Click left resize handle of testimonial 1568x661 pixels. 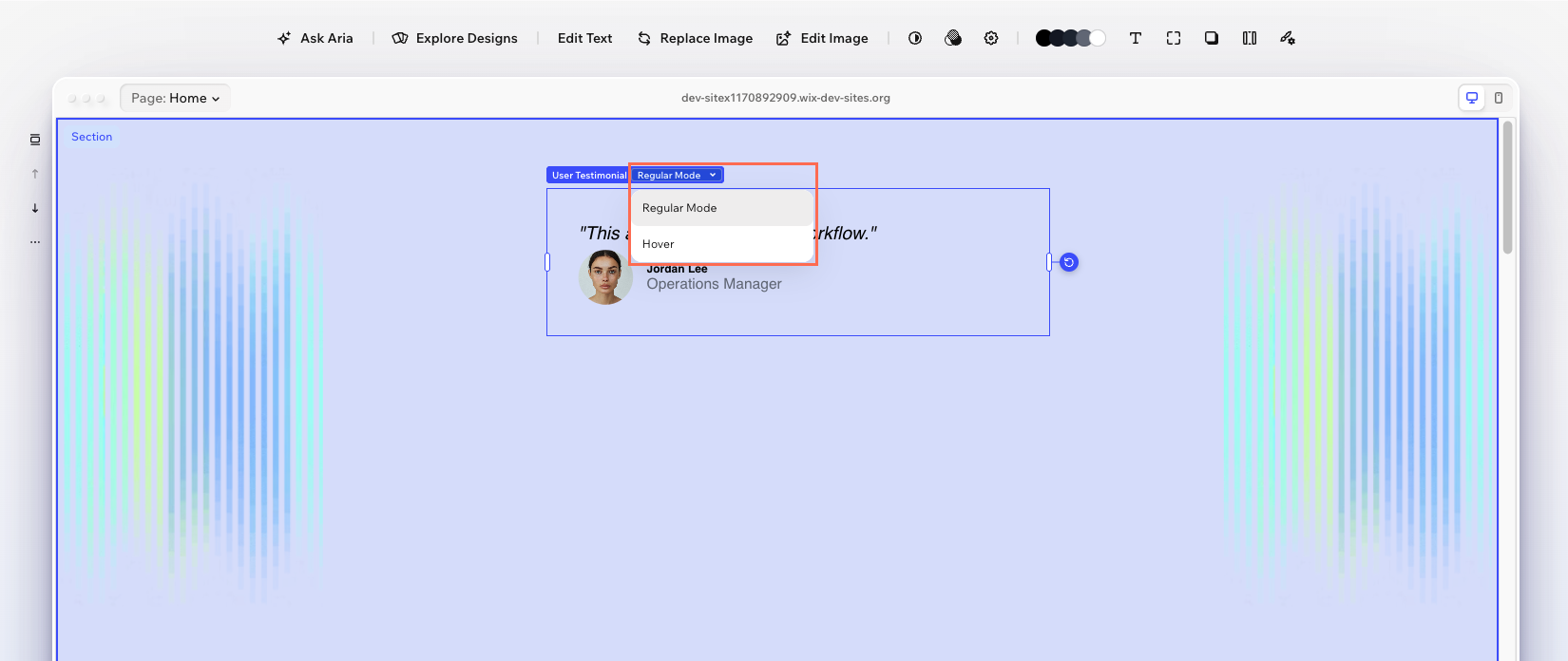pyautogui.click(x=547, y=262)
